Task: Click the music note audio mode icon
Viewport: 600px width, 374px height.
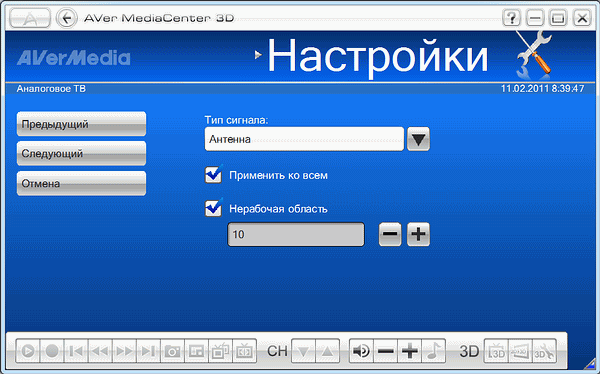Action: [434, 351]
